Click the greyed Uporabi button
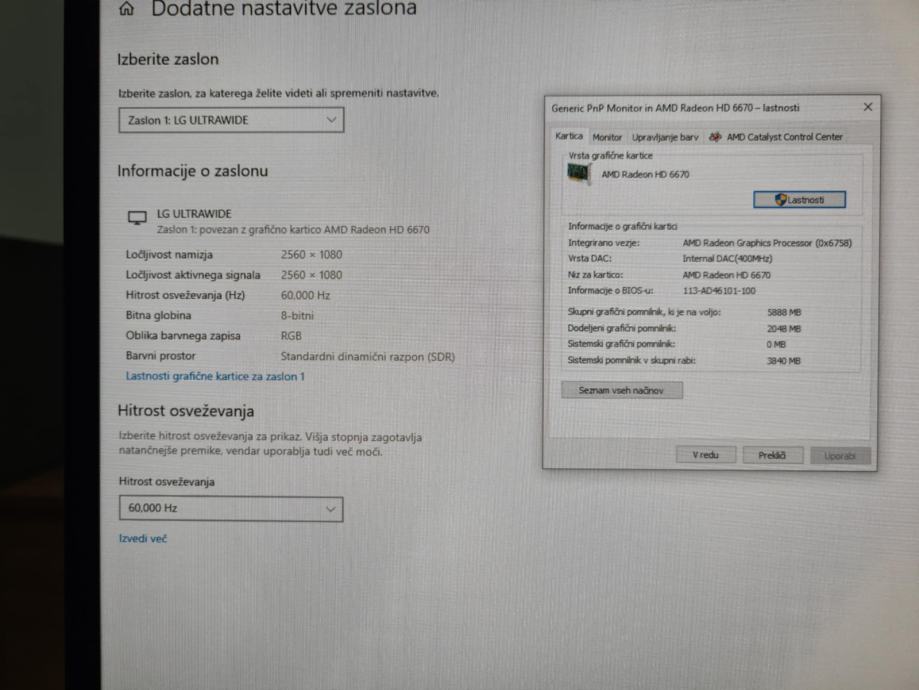This screenshot has height=690, width=919. coord(840,456)
